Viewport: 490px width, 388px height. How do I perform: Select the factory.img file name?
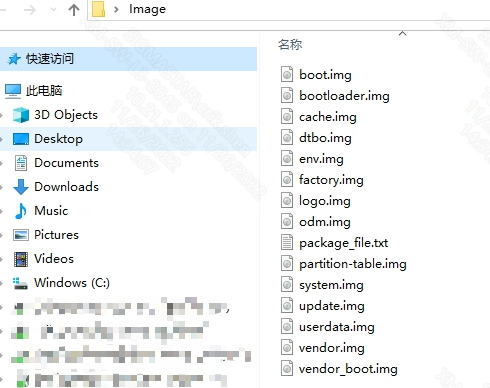[x=331, y=180]
